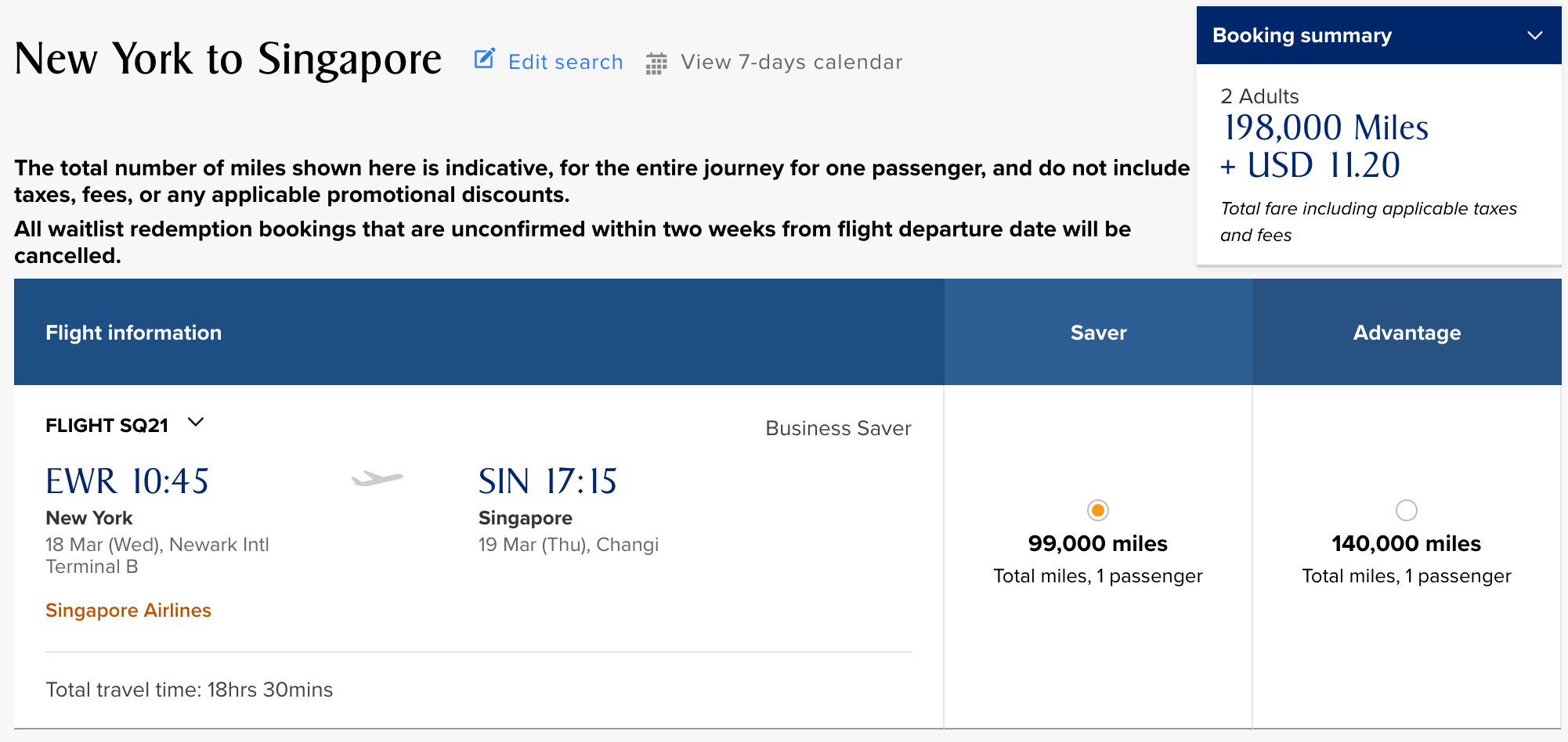The image size is (1568, 742).
Task: Open View 7-days calendar link
Action: pos(791,62)
